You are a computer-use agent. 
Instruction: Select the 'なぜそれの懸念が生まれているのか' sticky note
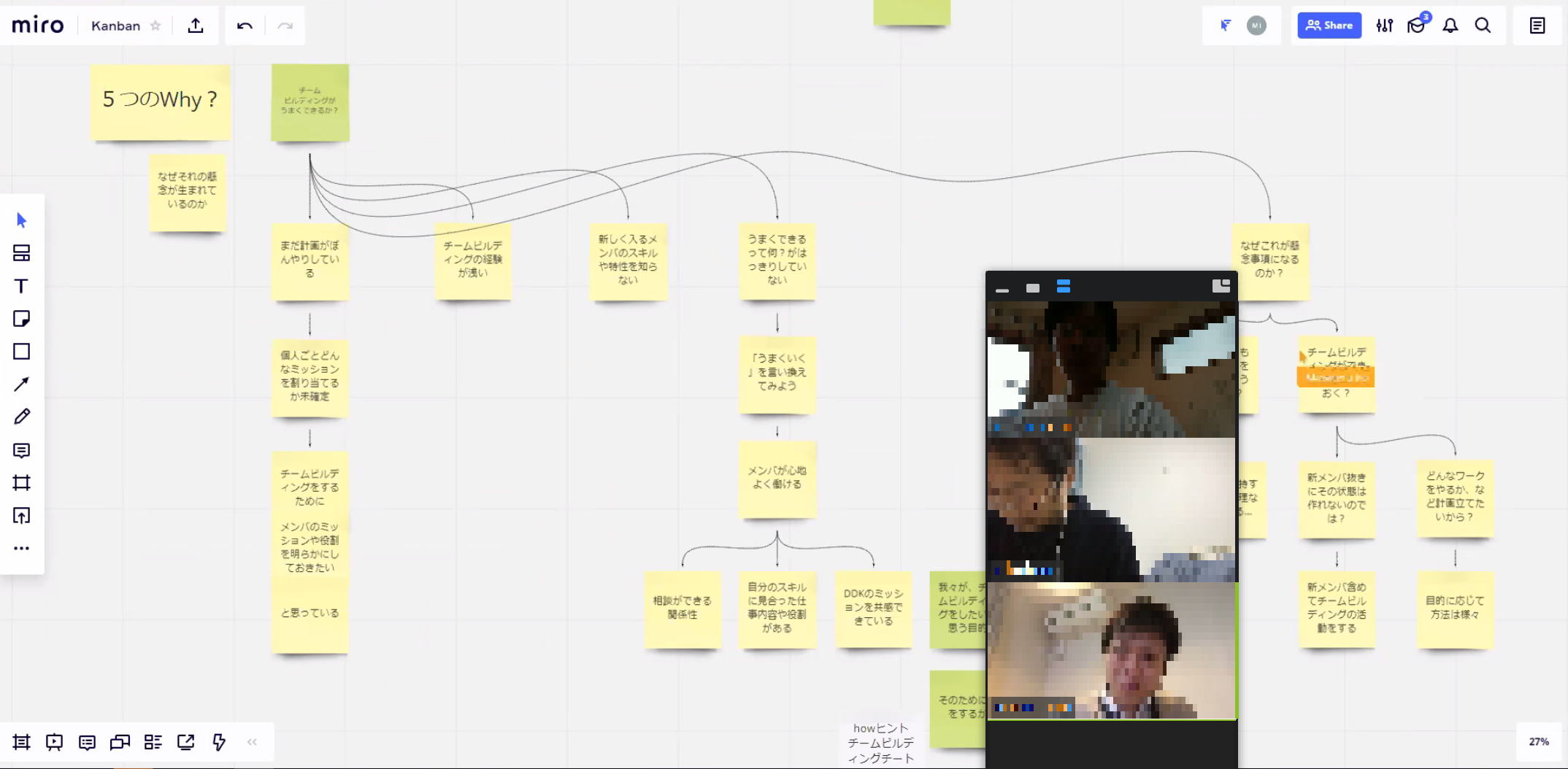tap(188, 192)
